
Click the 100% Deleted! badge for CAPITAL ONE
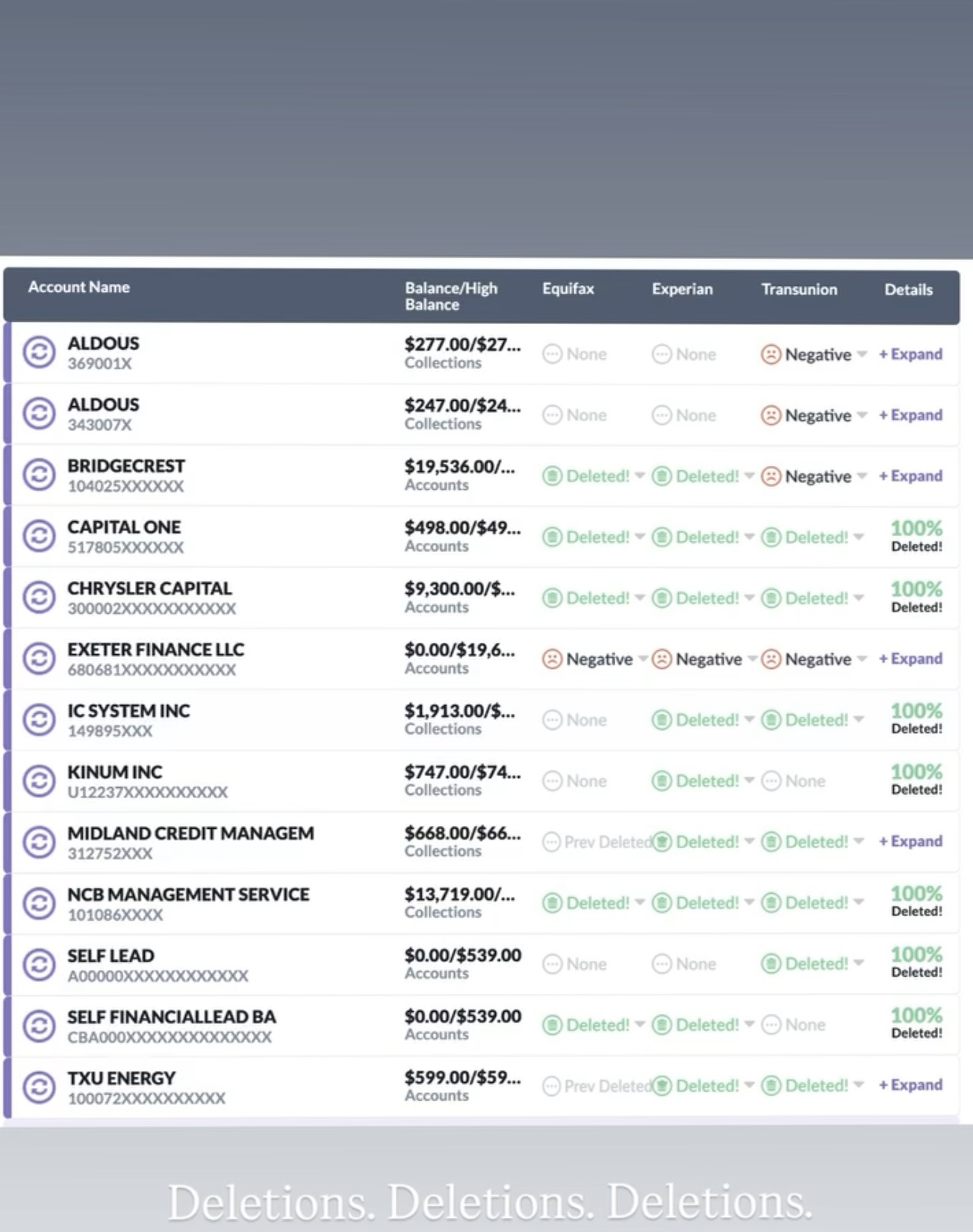click(916, 536)
